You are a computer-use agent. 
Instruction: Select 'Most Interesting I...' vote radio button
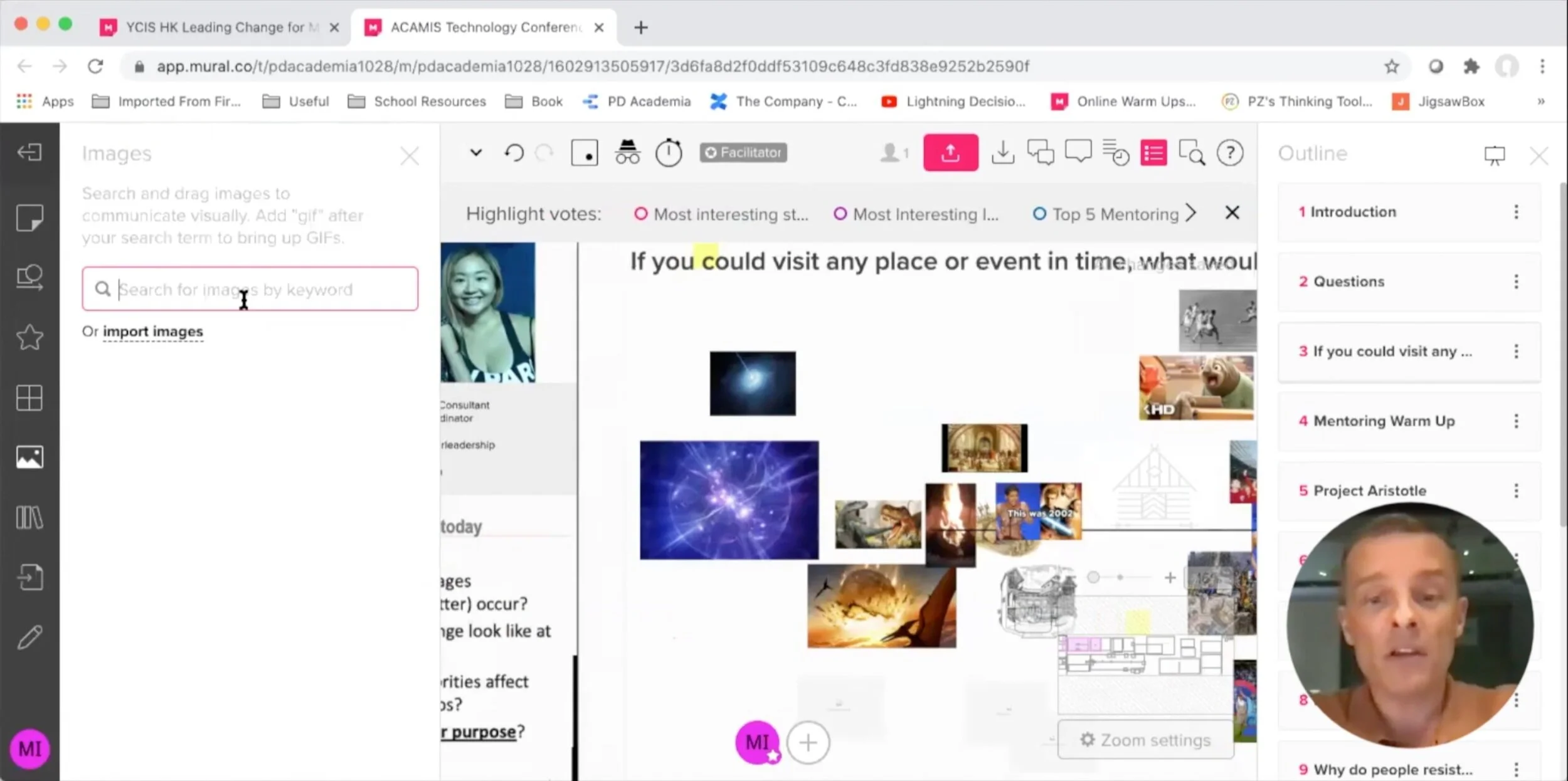840,214
